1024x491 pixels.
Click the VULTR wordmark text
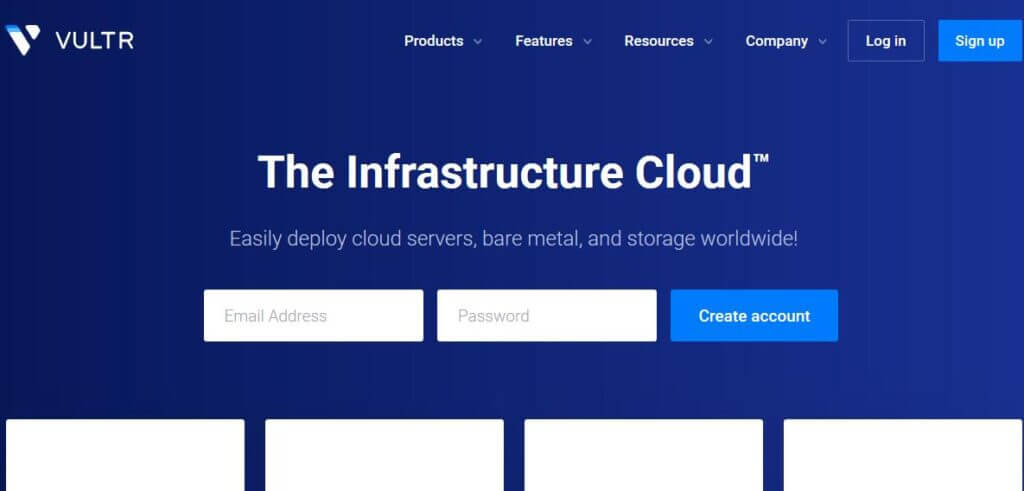coord(95,41)
